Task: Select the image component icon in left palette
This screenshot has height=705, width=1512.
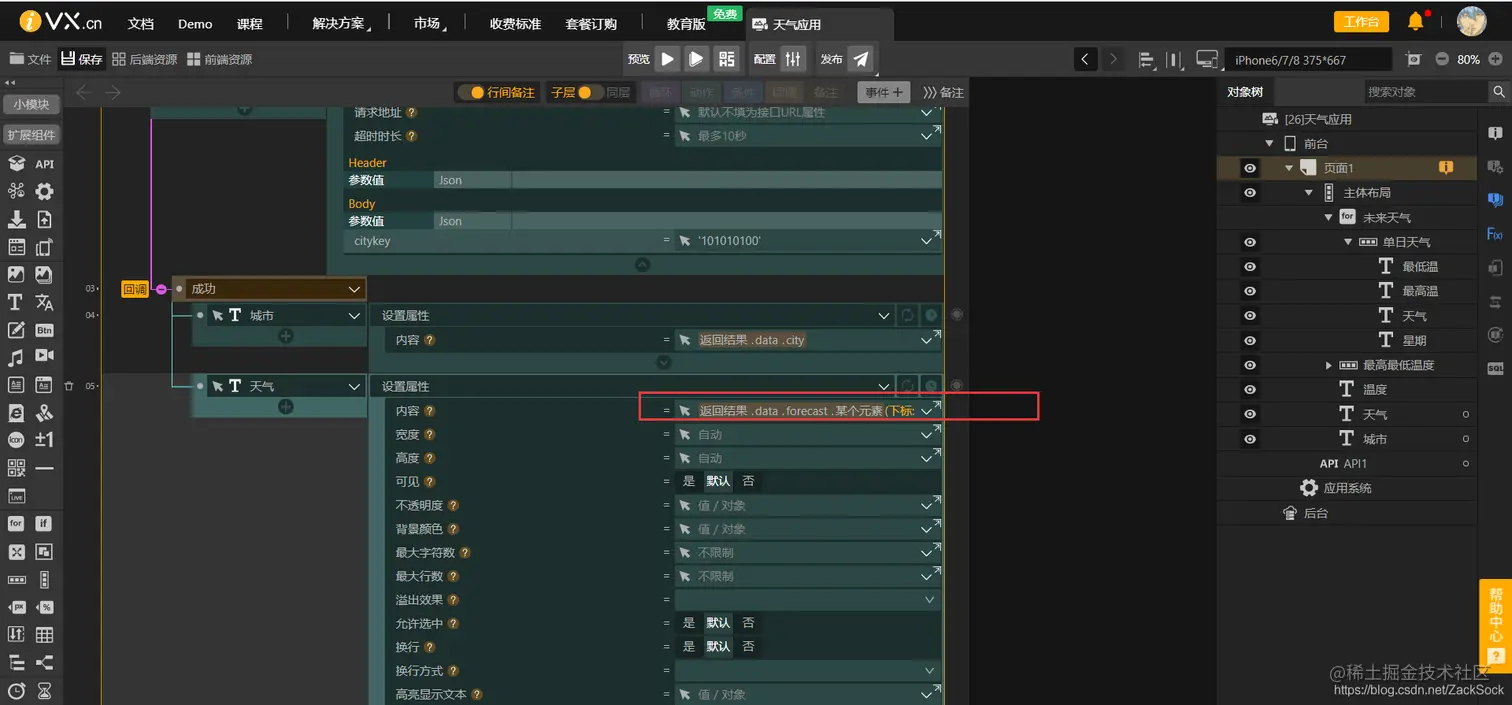Action: [x=16, y=274]
